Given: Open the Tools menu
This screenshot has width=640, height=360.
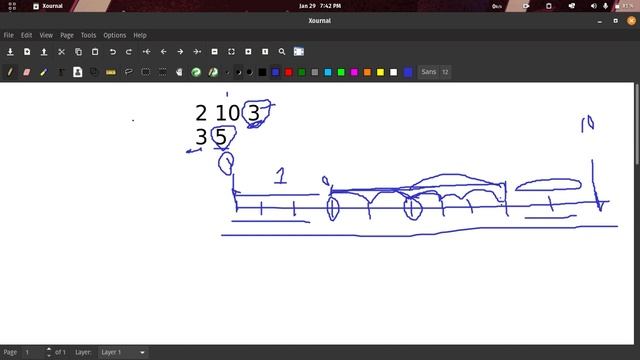Looking at the screenshot, I should coord(88,36).
